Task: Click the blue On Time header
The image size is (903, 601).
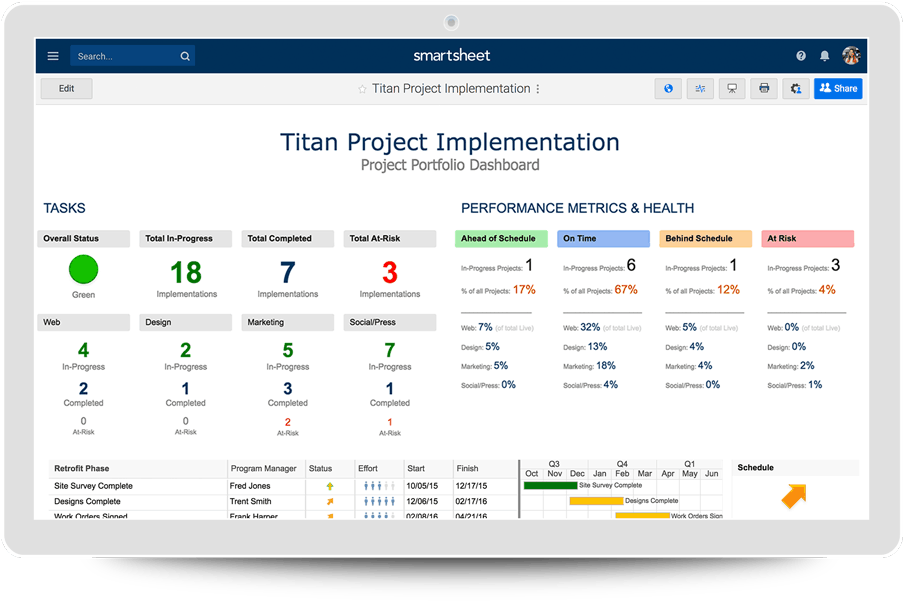Action: 603,239
